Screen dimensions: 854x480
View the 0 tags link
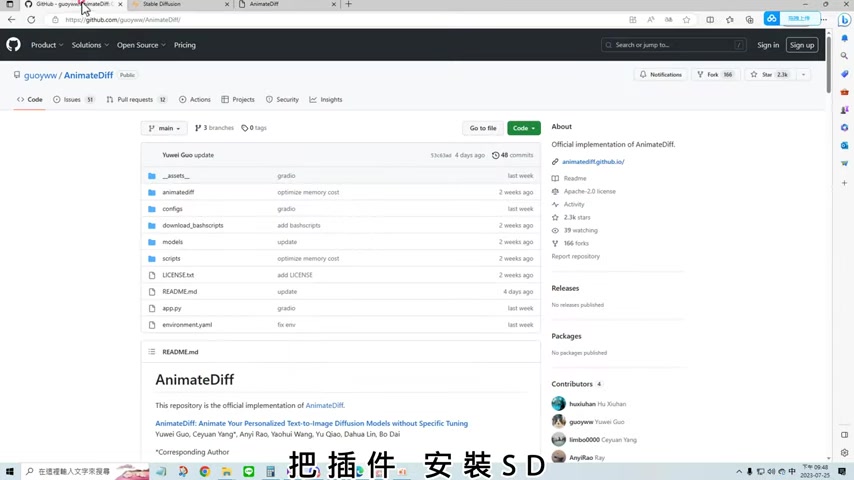point(254,128)
